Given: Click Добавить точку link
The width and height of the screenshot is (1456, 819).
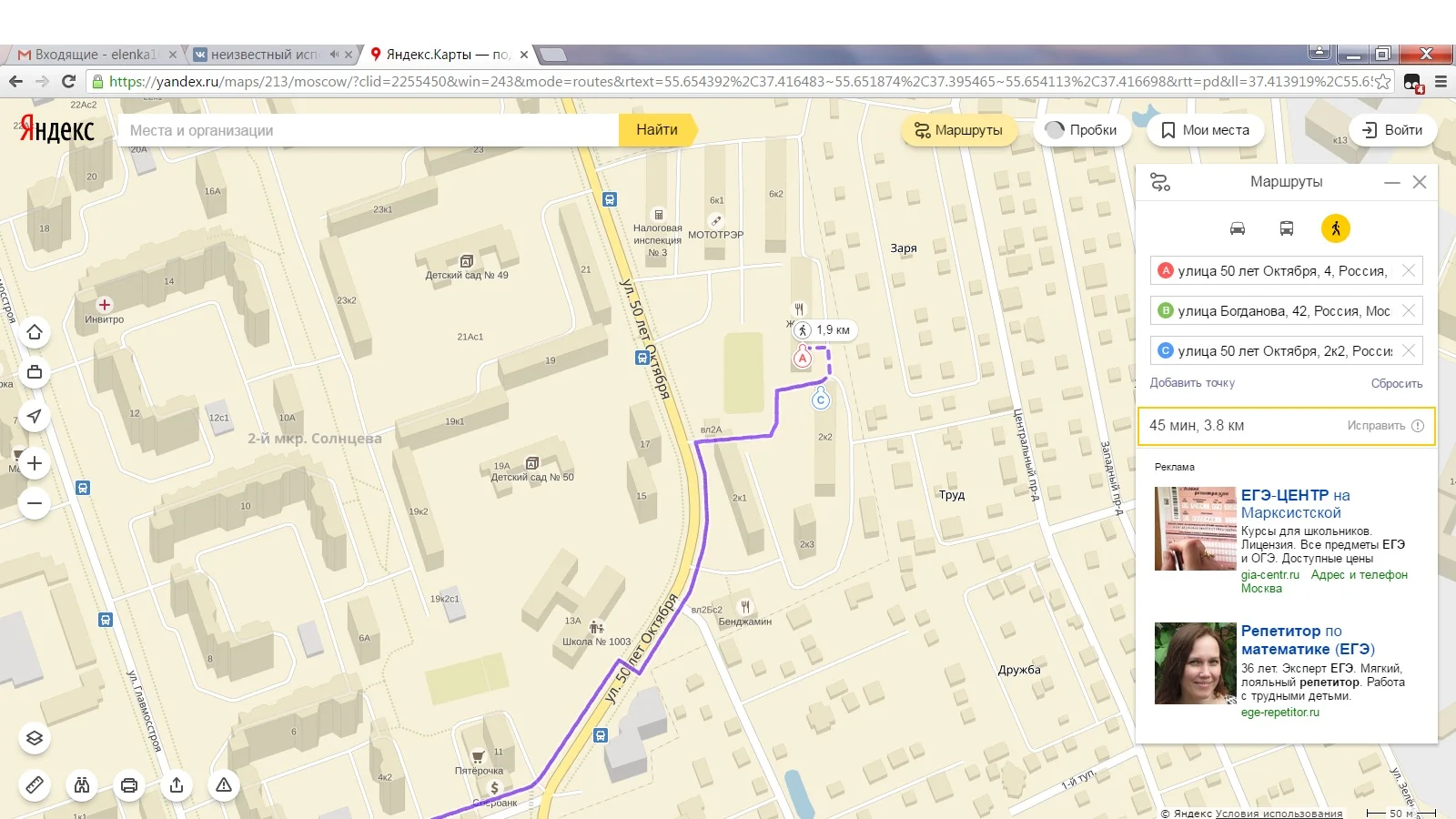Looking at the screenshot, I should pos(1192,383).
